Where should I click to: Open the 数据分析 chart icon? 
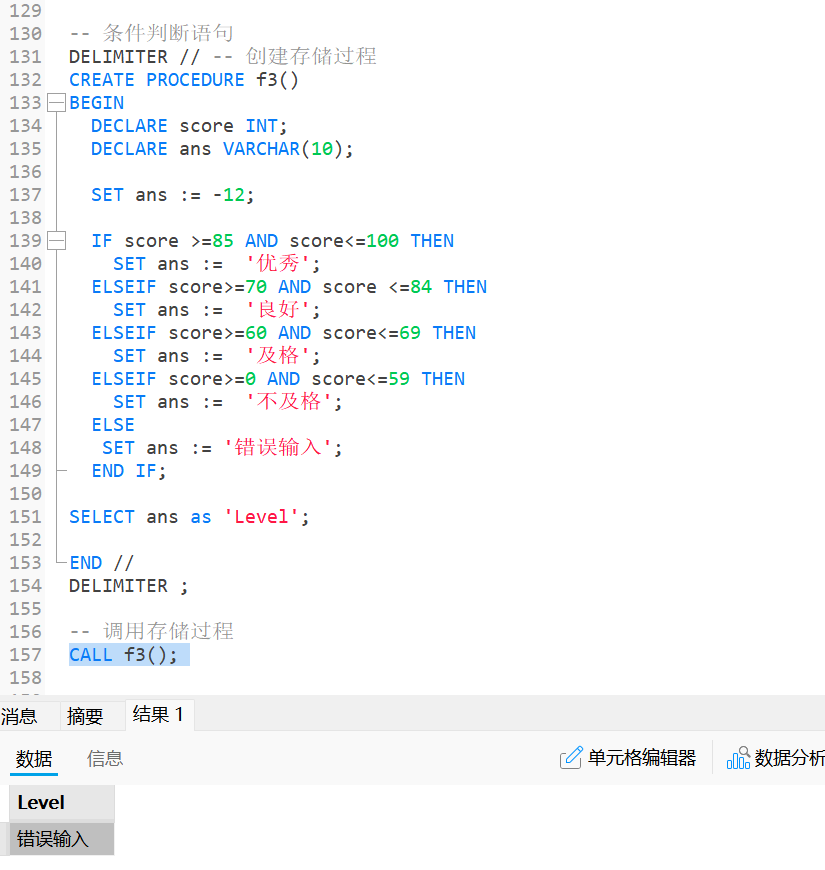coord(738,758)
